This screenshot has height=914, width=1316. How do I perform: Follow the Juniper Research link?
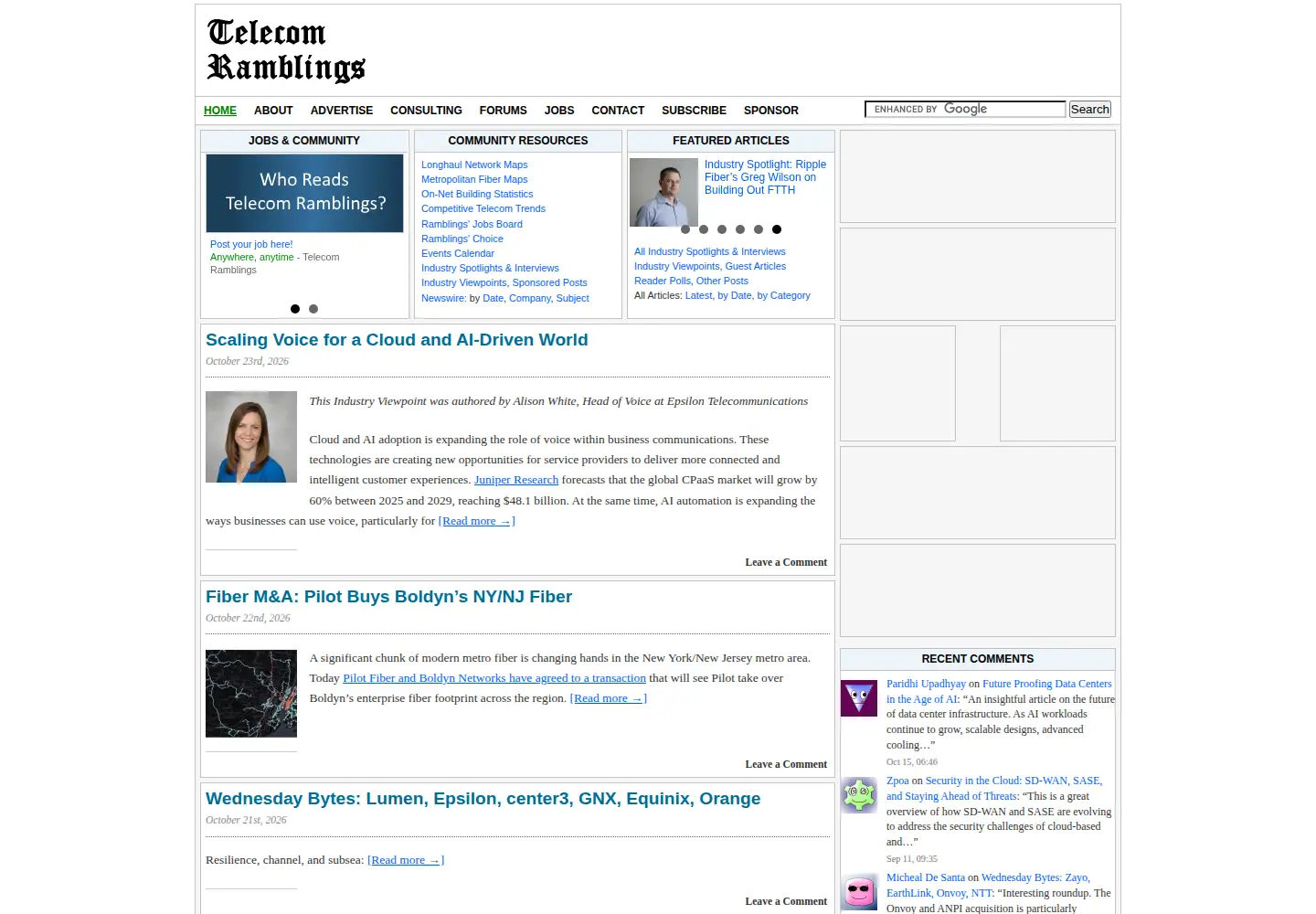pos(516,480)
